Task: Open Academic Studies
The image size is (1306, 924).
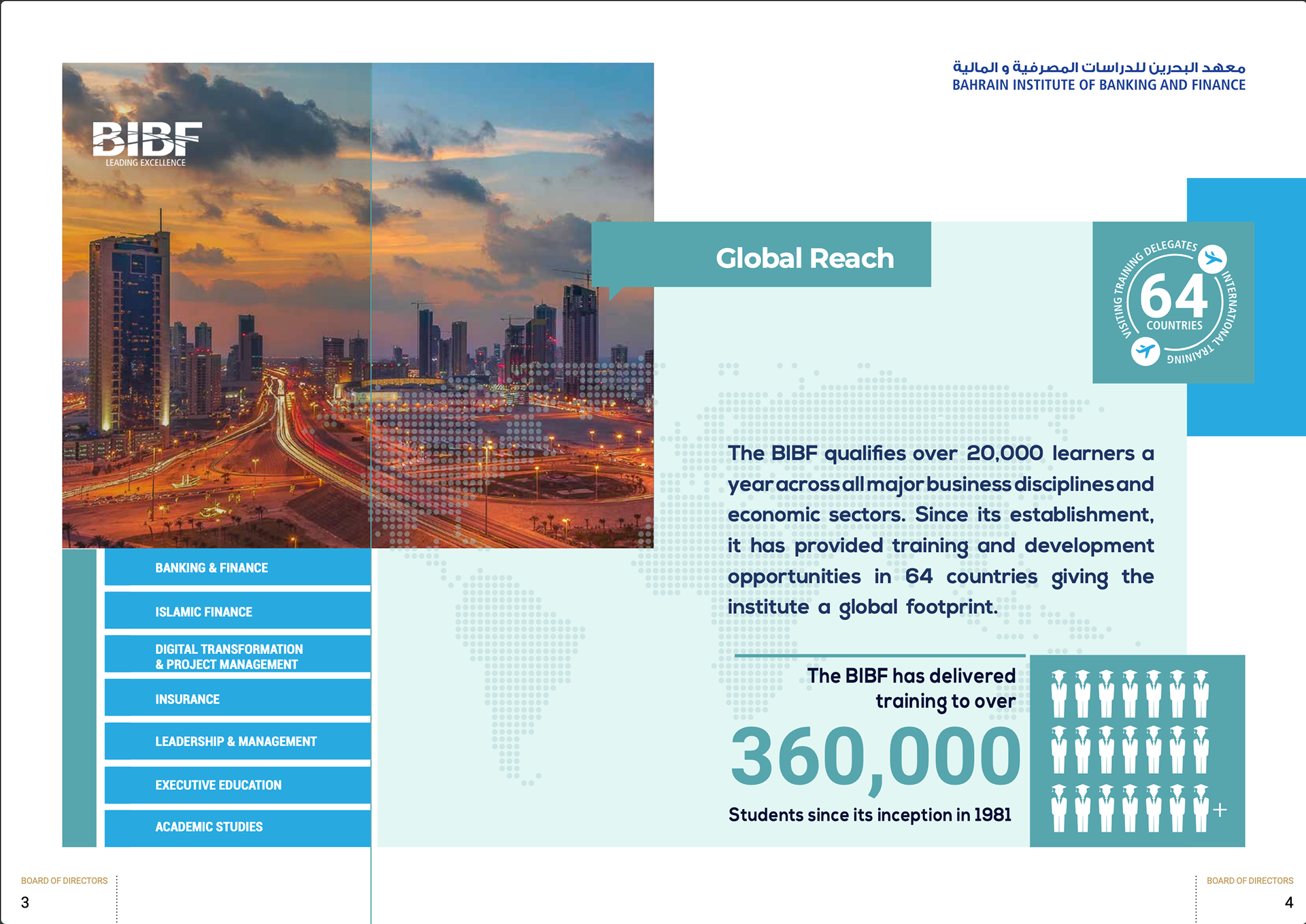Action: (237, 827)
